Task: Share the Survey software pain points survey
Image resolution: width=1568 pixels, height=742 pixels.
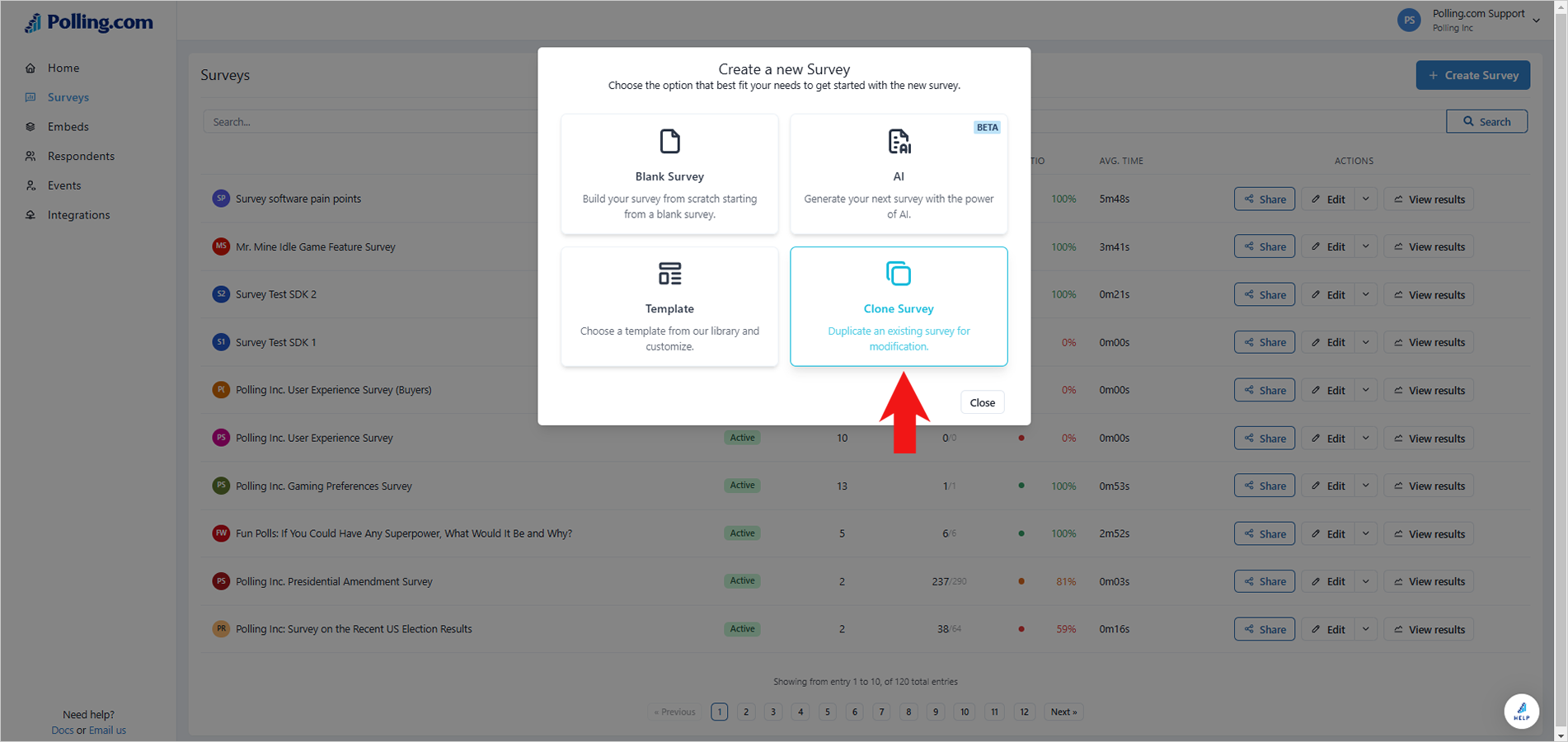Action: coord(1265,200)
